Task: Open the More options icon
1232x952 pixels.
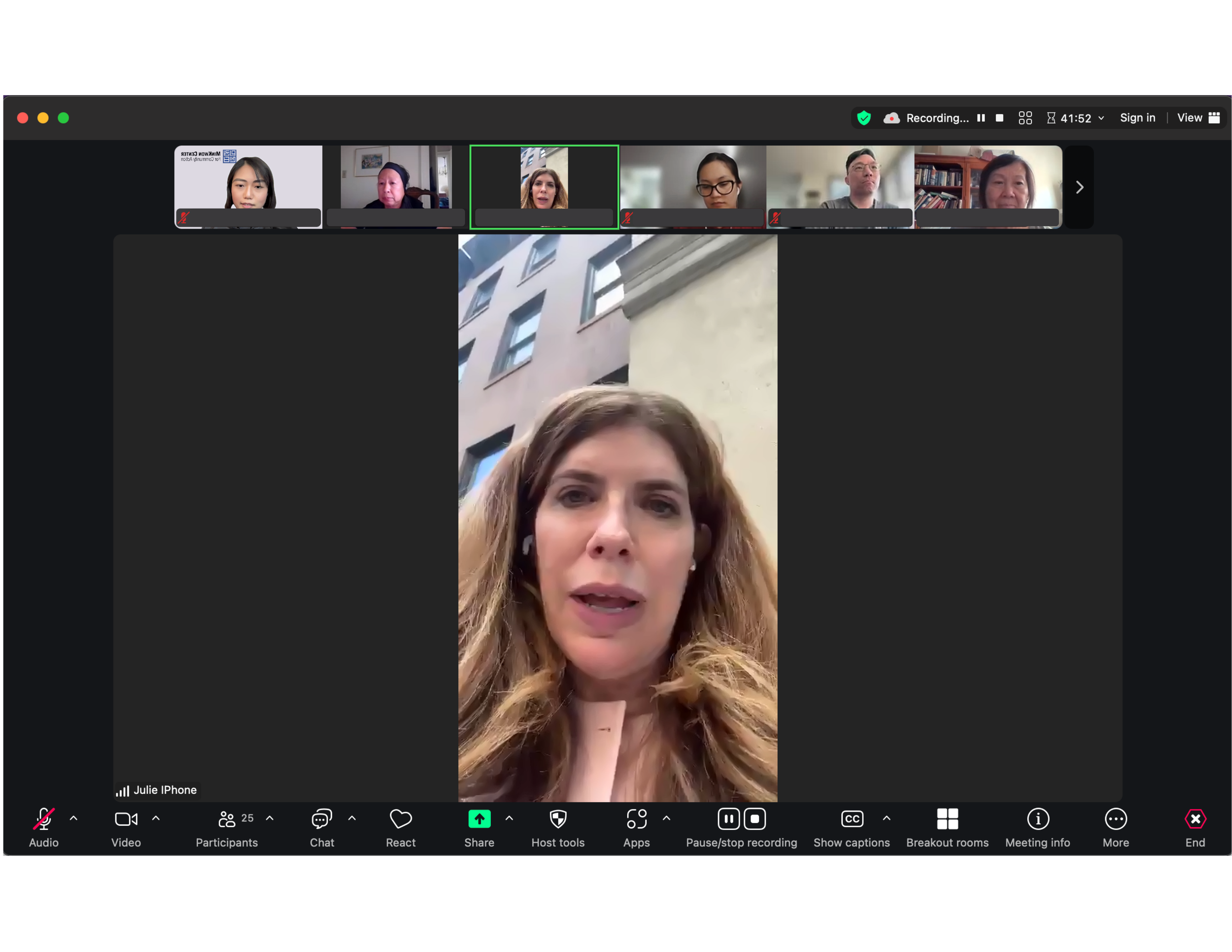Action: [x=1115, y=819]
